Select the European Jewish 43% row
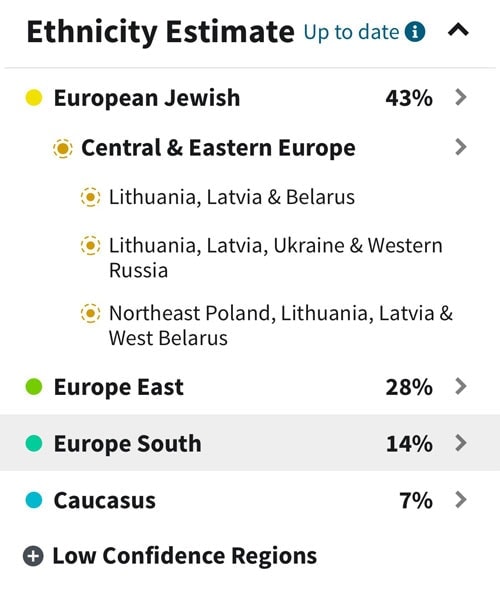This screenshot has height=592, width=500. (x=250, y=98)
